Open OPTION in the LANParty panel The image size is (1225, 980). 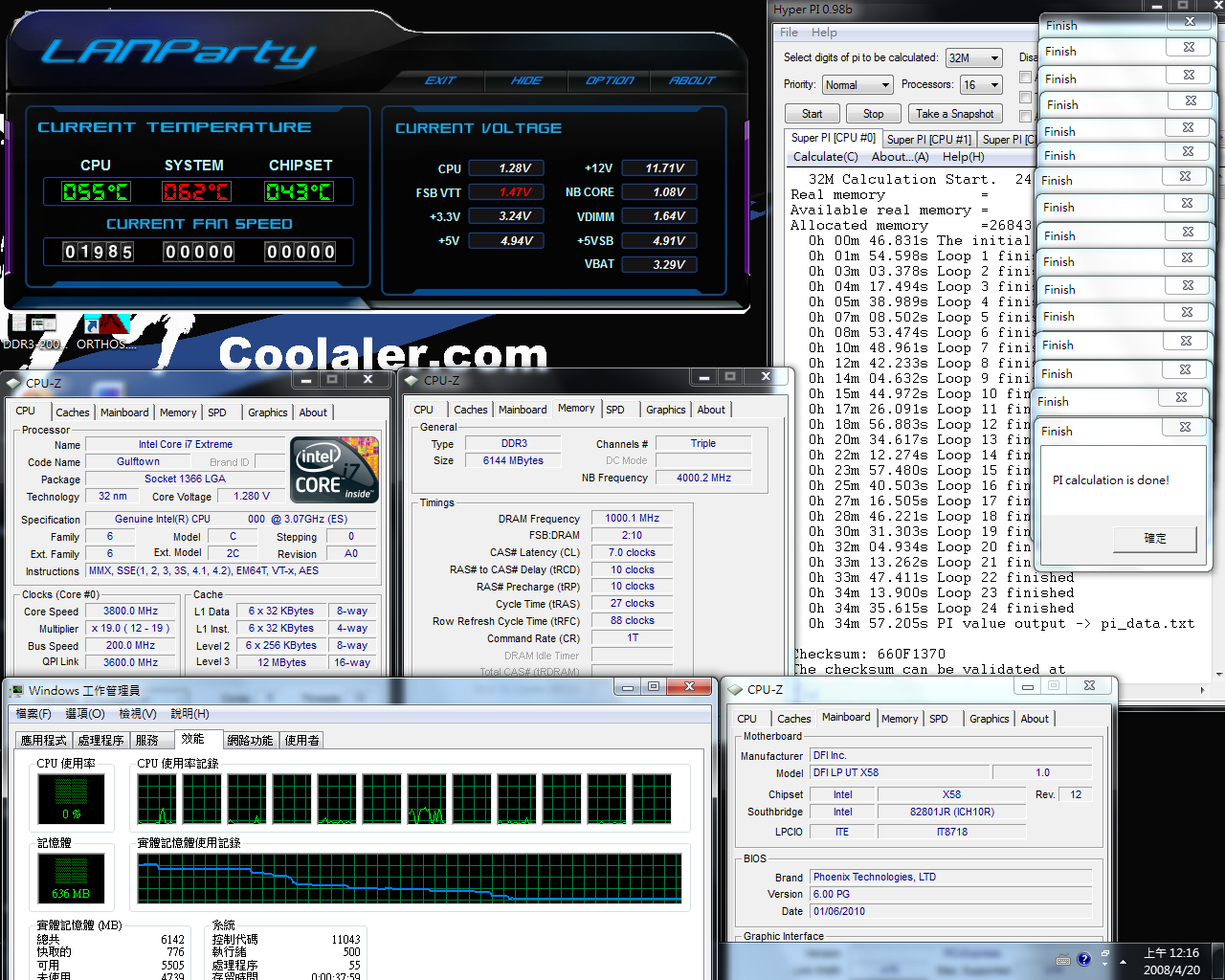pyautogui.click(x=611, y=80)
